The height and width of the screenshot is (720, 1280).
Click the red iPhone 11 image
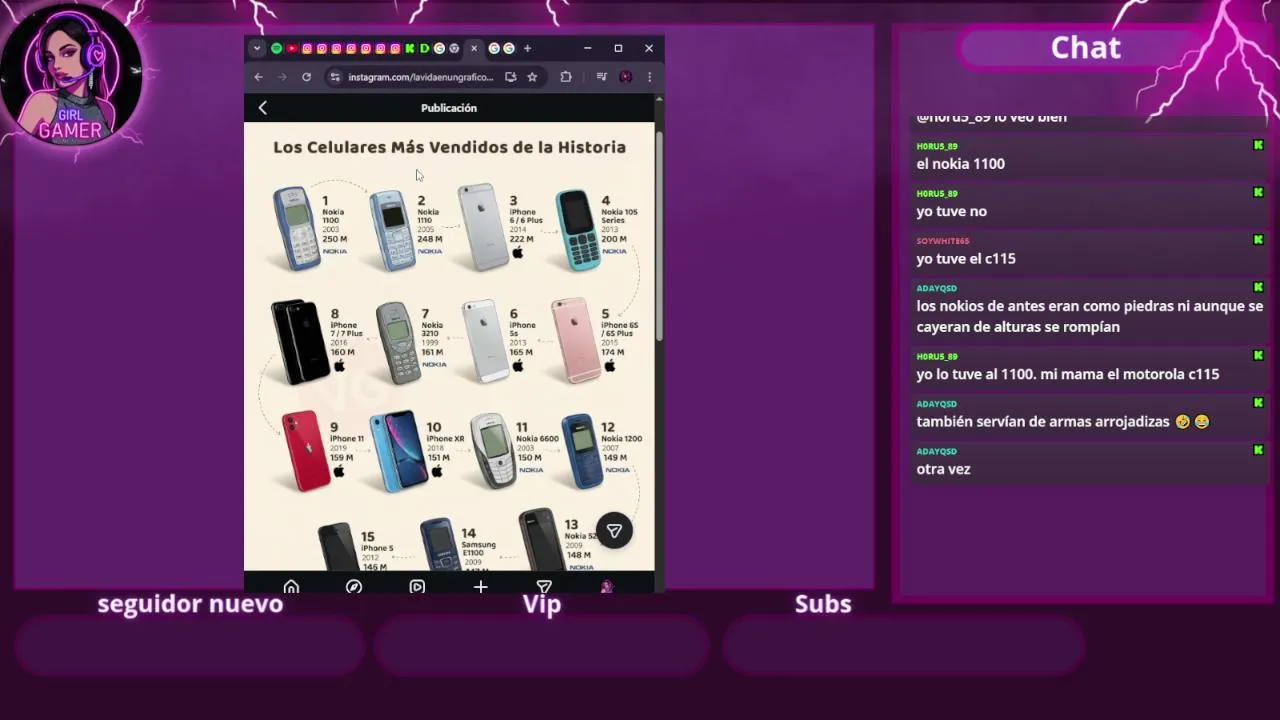[x=306, y=451]
